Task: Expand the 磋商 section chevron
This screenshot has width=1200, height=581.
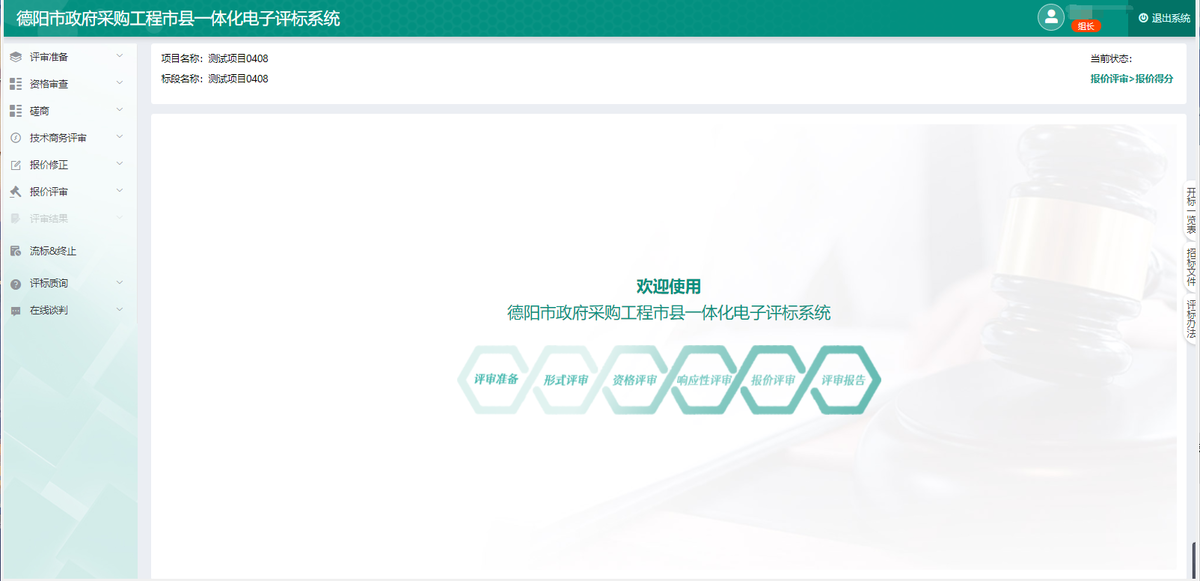Action: click(x=120, y=110)
